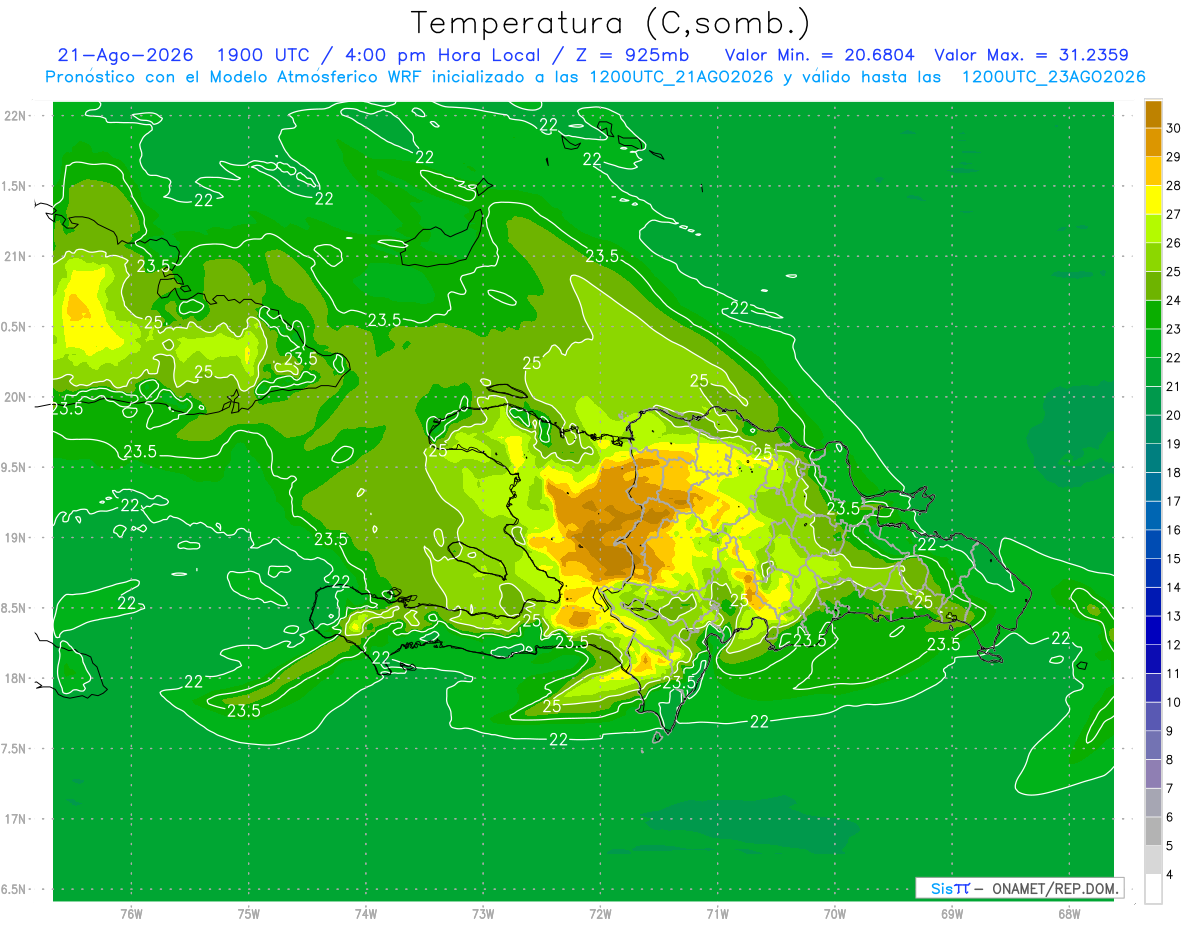This screenshot has width=1200, height=927.
Task: Click the 'Valor Min. = 20.6804' readout
Action: point(819,55)
